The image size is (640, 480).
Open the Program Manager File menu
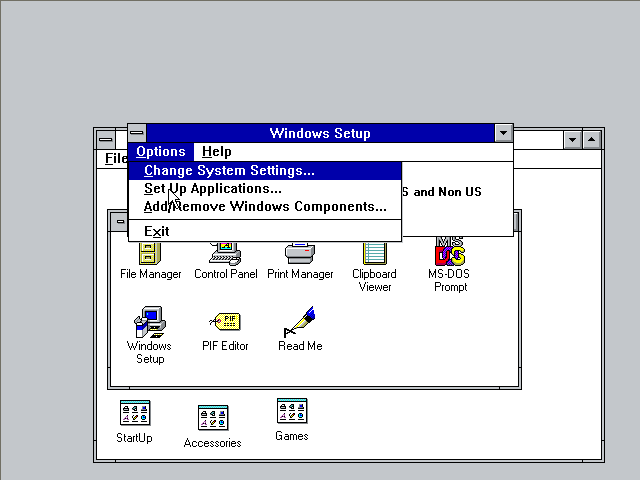[x=116, y=158]
